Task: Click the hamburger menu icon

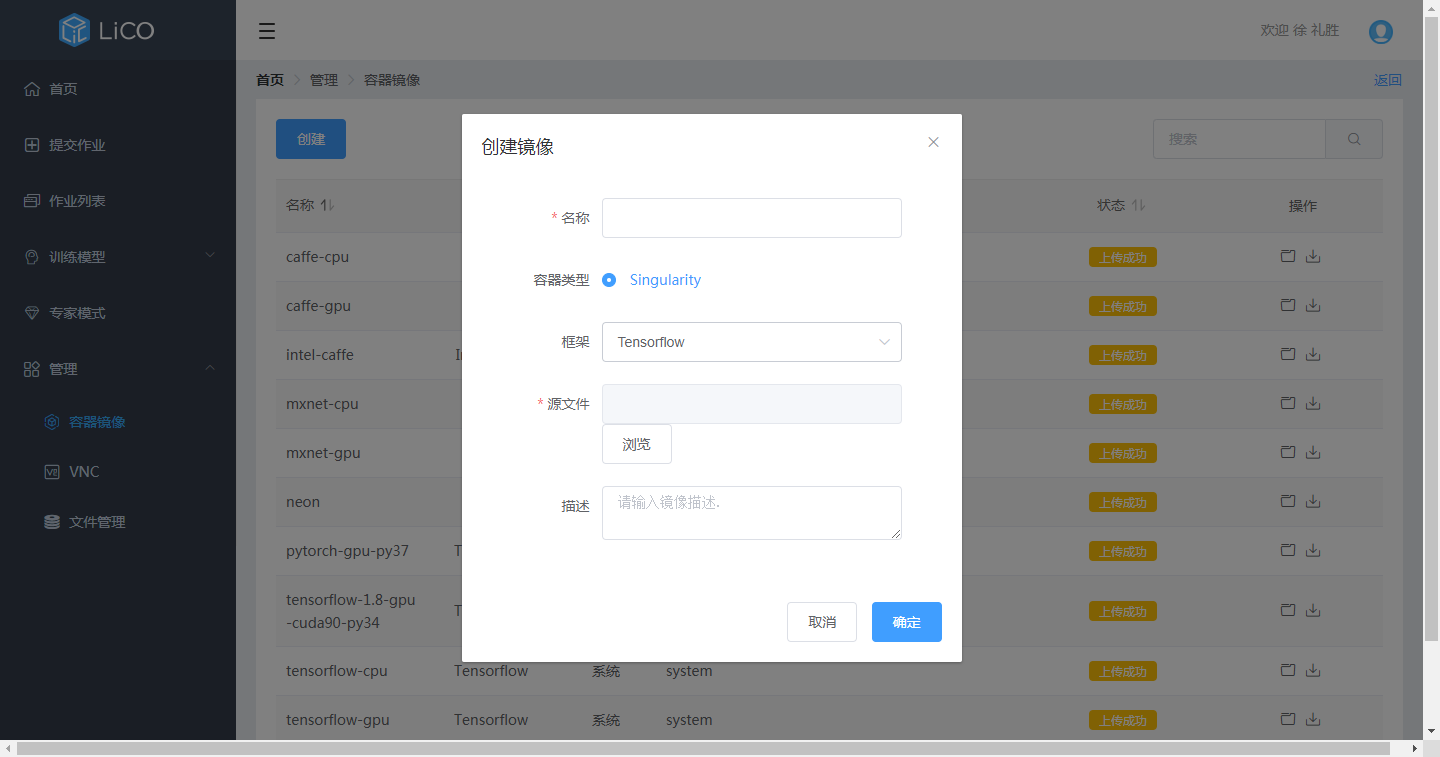Action: 266,31
